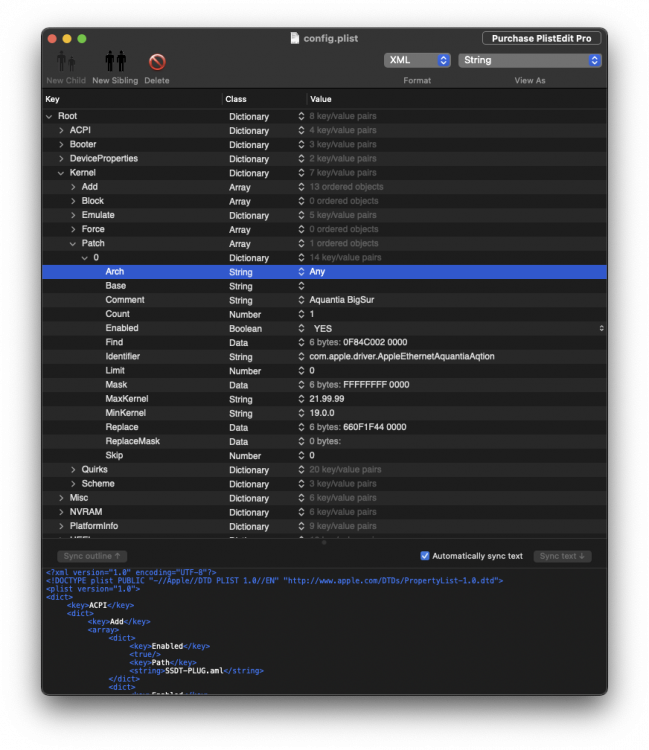The image size is (649, 750).
Task: Open class stepper for Replace row
Action: (301, 427)
